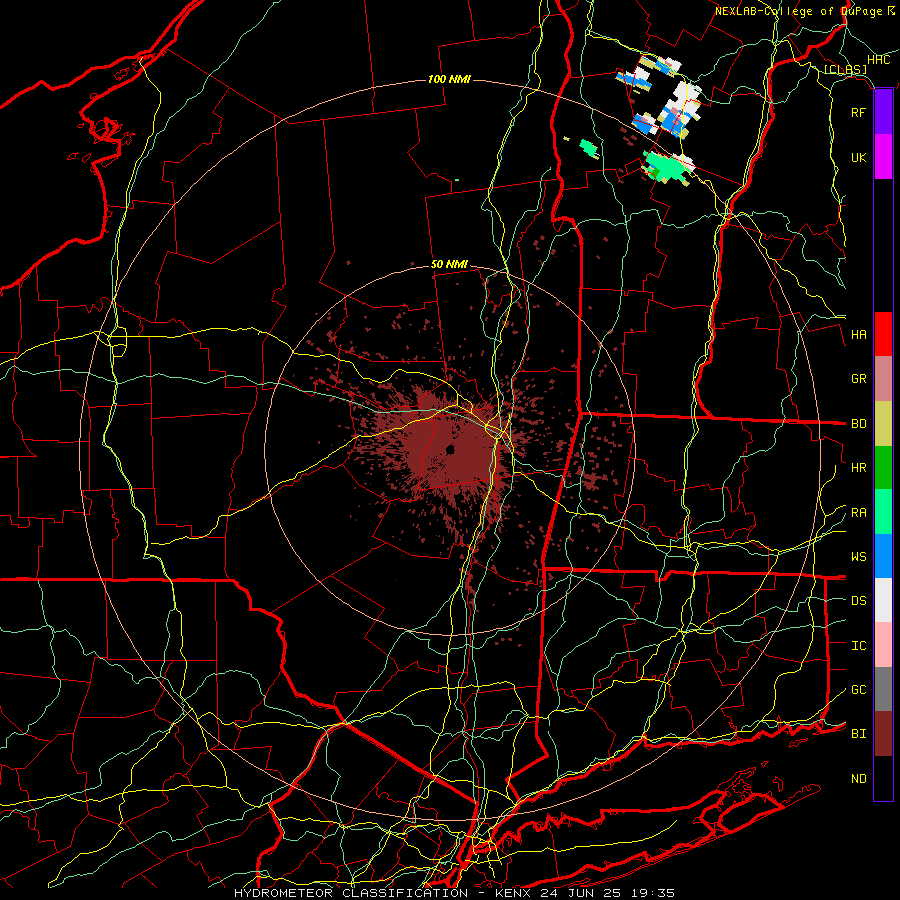Click the BI legend label text
The height and width of the screenshot is (900, 900).
coord(858,734)
